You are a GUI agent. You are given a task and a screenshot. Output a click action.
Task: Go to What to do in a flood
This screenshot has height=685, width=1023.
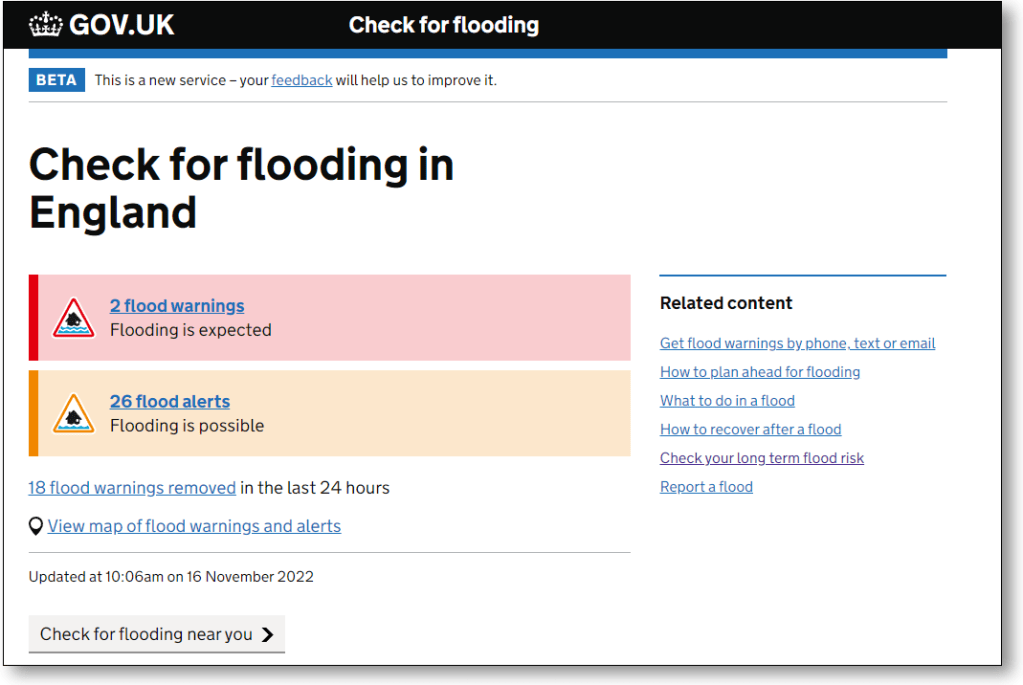727,401
